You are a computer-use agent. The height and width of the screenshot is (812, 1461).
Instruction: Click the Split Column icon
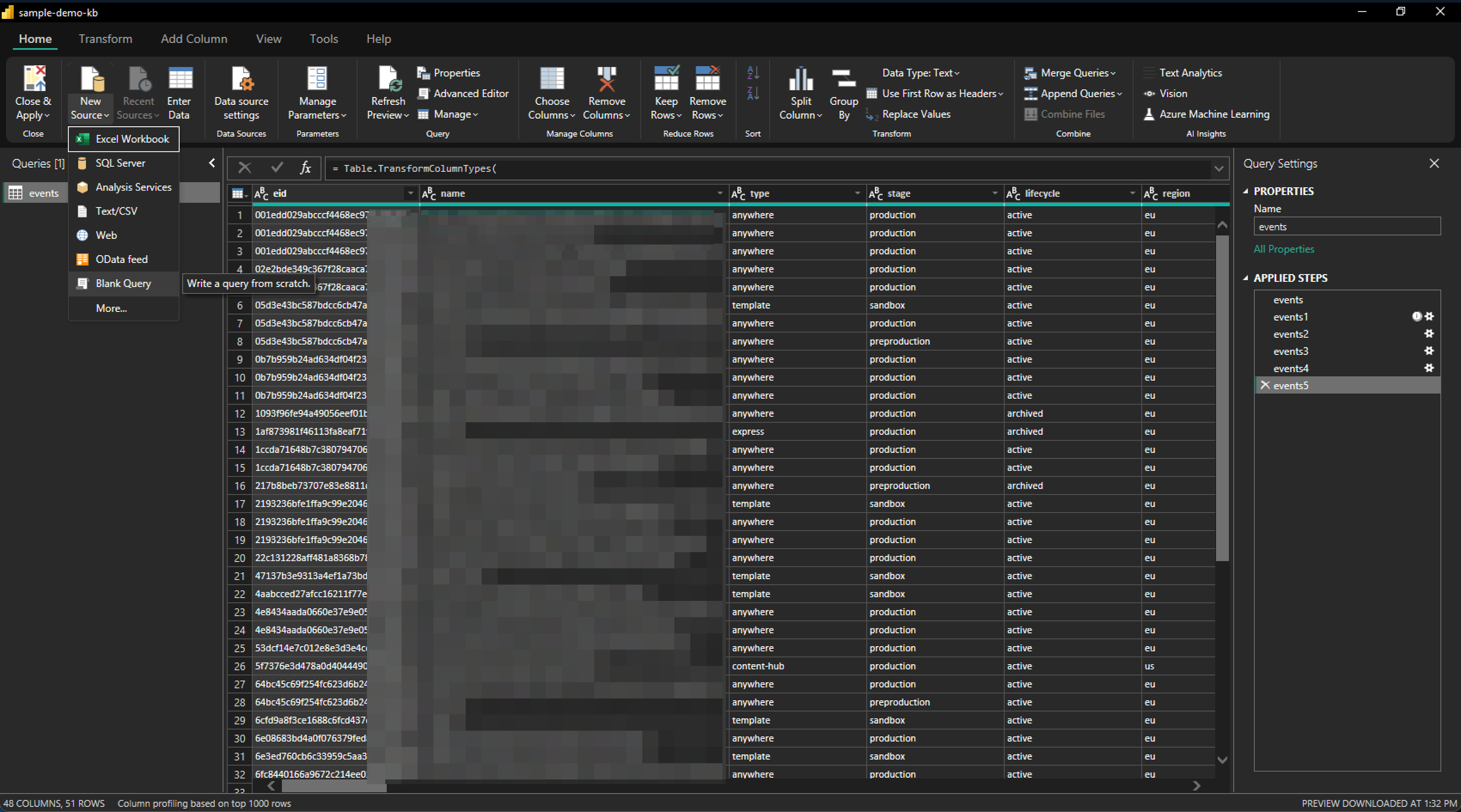point(801,79)
